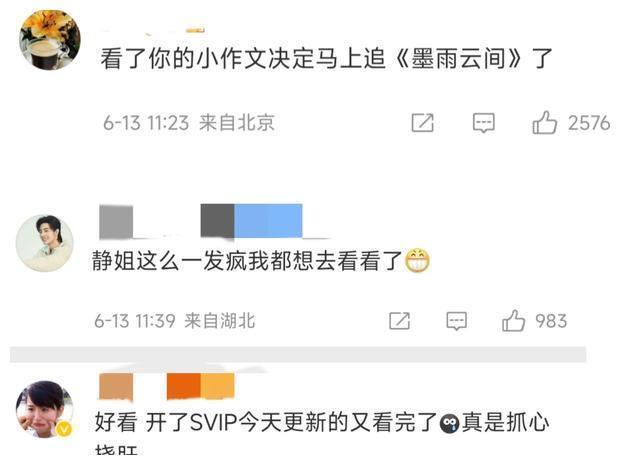Reply to the comment from 北京
The height and width of the screenshot is (465, 640).
pyautogui.click(x=484, y=122)
